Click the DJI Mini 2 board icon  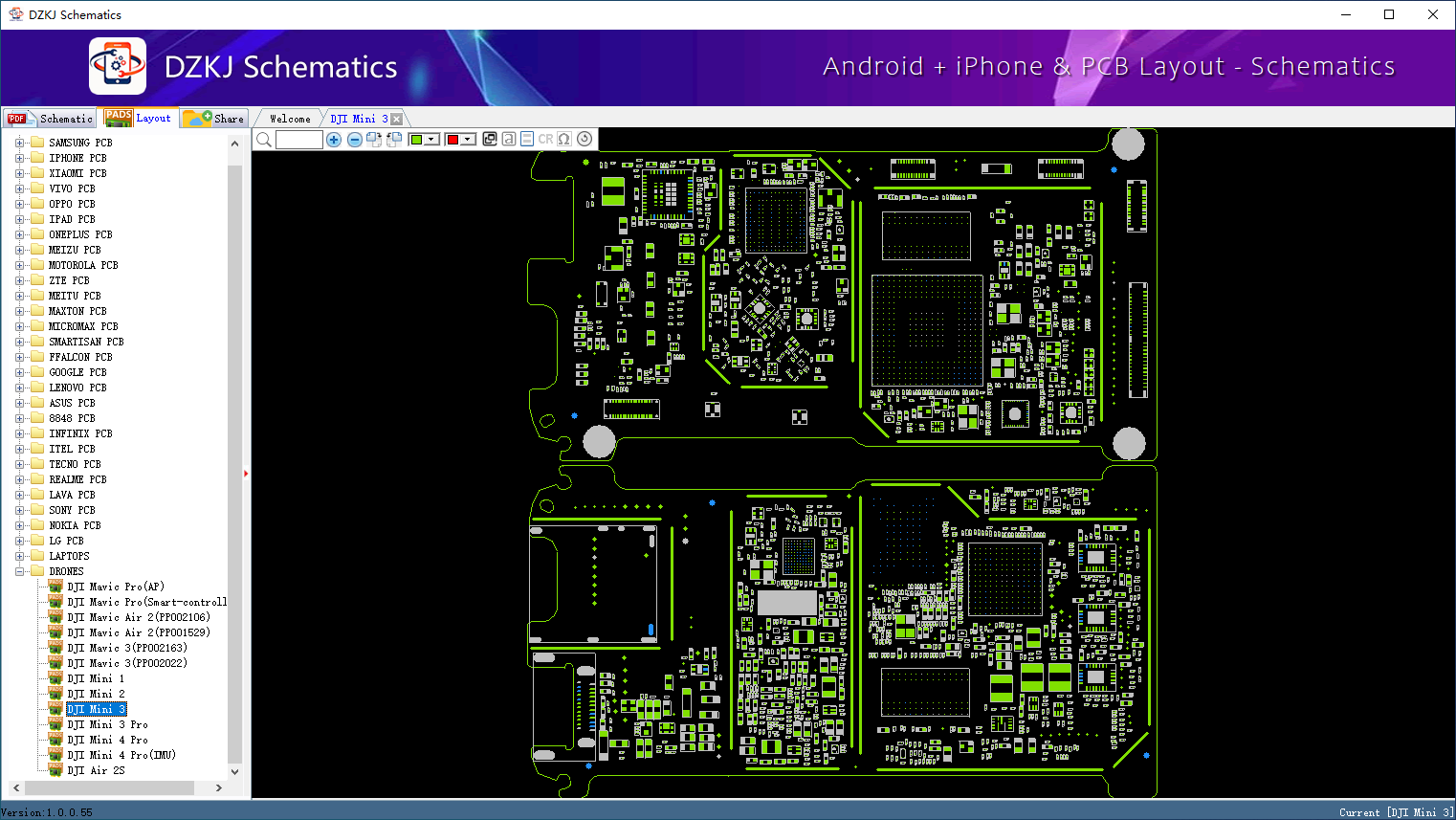click(55, 694)
